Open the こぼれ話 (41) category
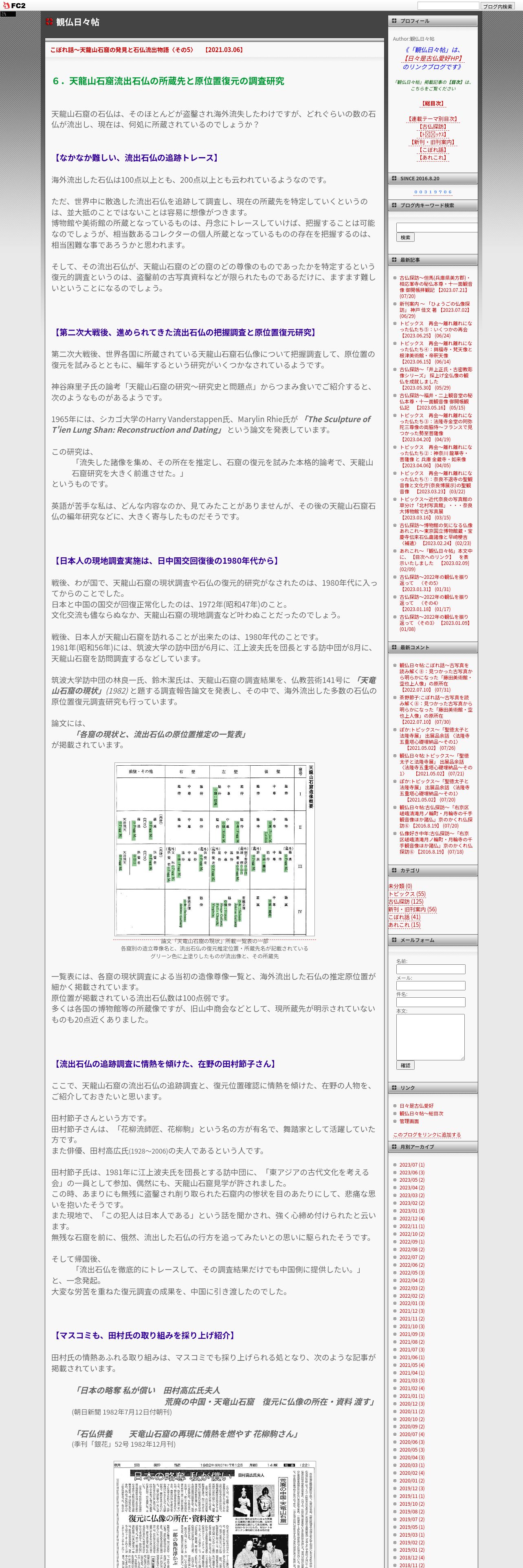Viewport: 523px width, 1568px height. (x=404, y=917)
